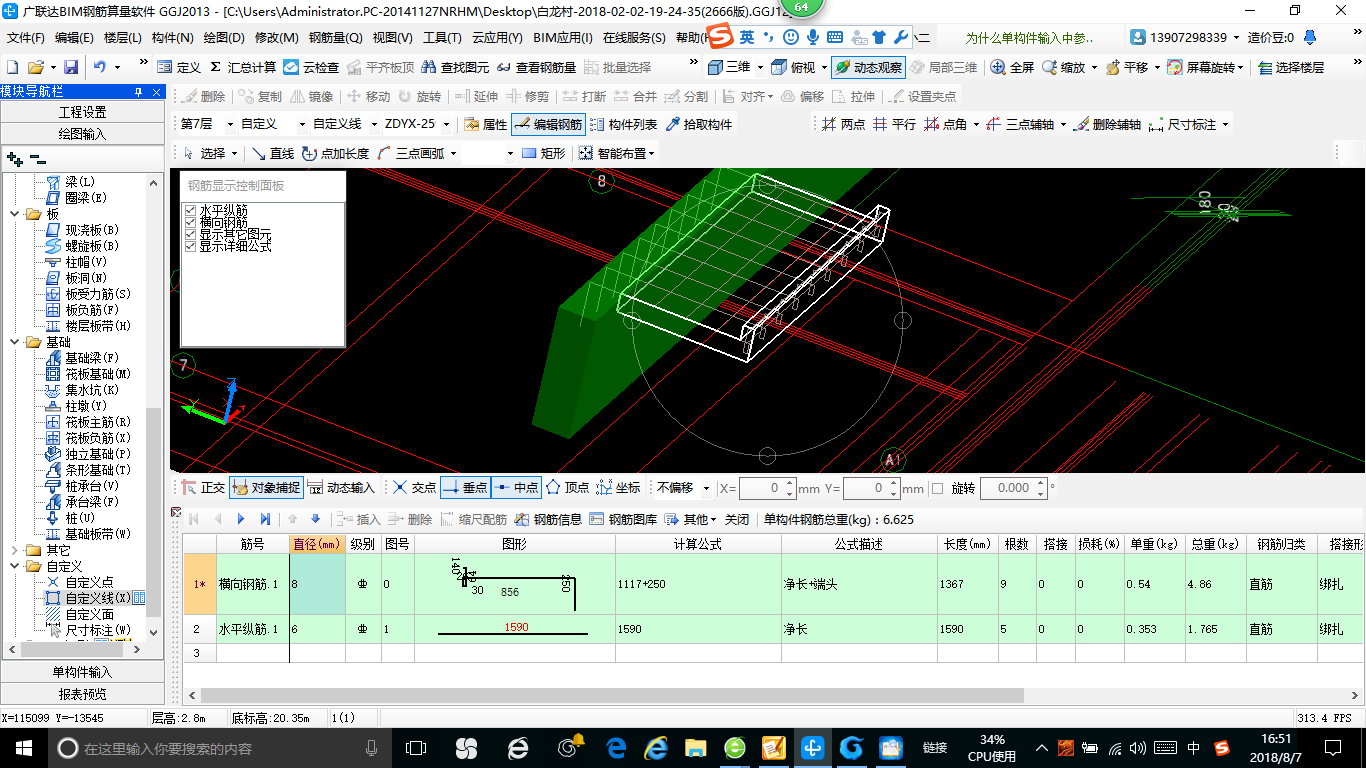
Task: Click 拾取构件 pick component tool
Action: (698, 124)
